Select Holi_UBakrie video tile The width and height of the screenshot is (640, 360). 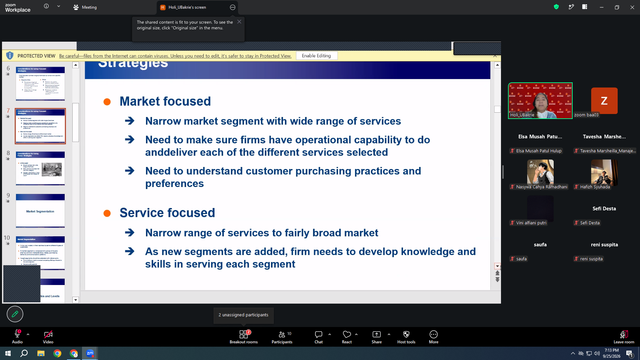(x=540, y=101)
